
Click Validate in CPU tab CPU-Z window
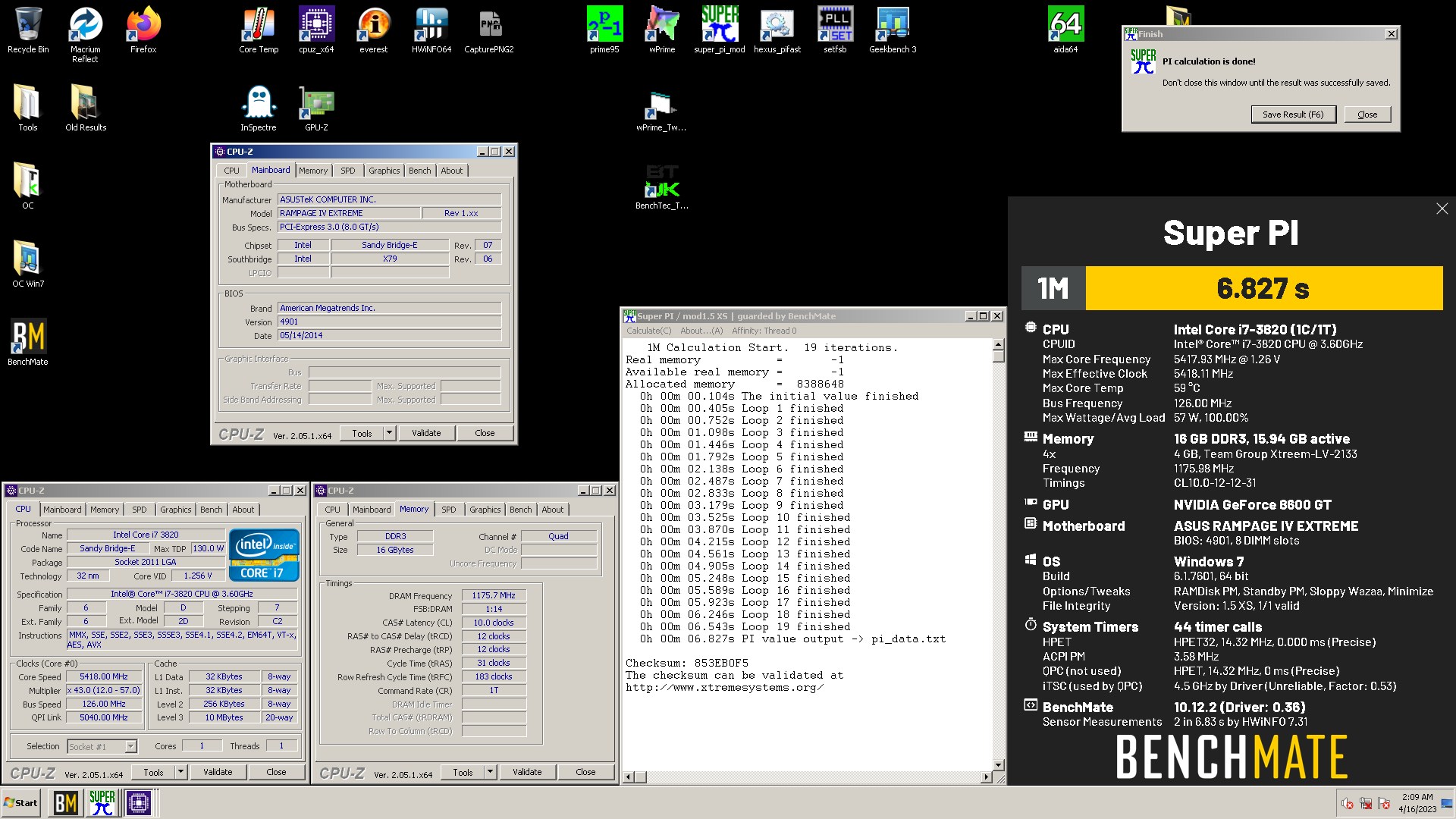click(x=218, y=772)
